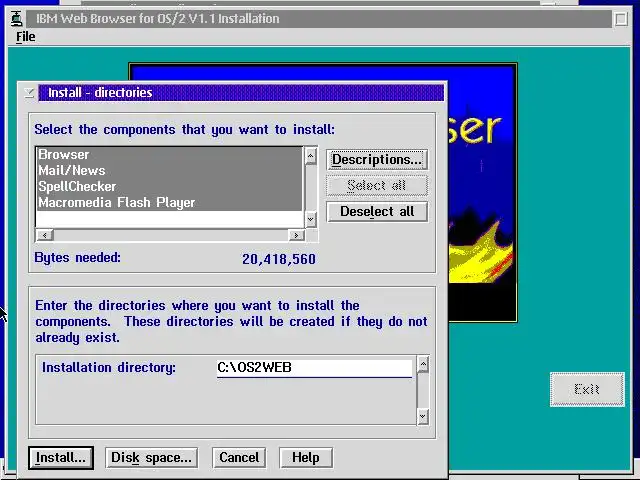Click the Select all button
This screenshot has width=640, height=480.
377,186
